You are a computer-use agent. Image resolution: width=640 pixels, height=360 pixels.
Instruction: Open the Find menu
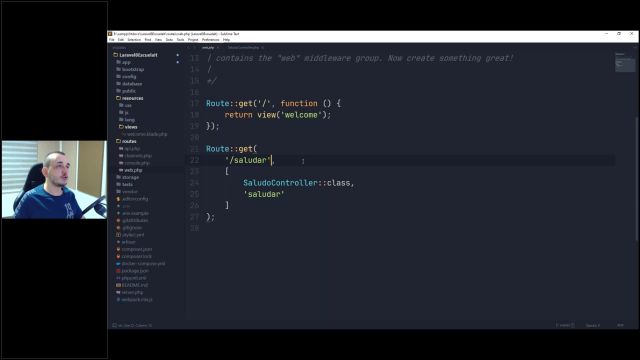(148, 40)
